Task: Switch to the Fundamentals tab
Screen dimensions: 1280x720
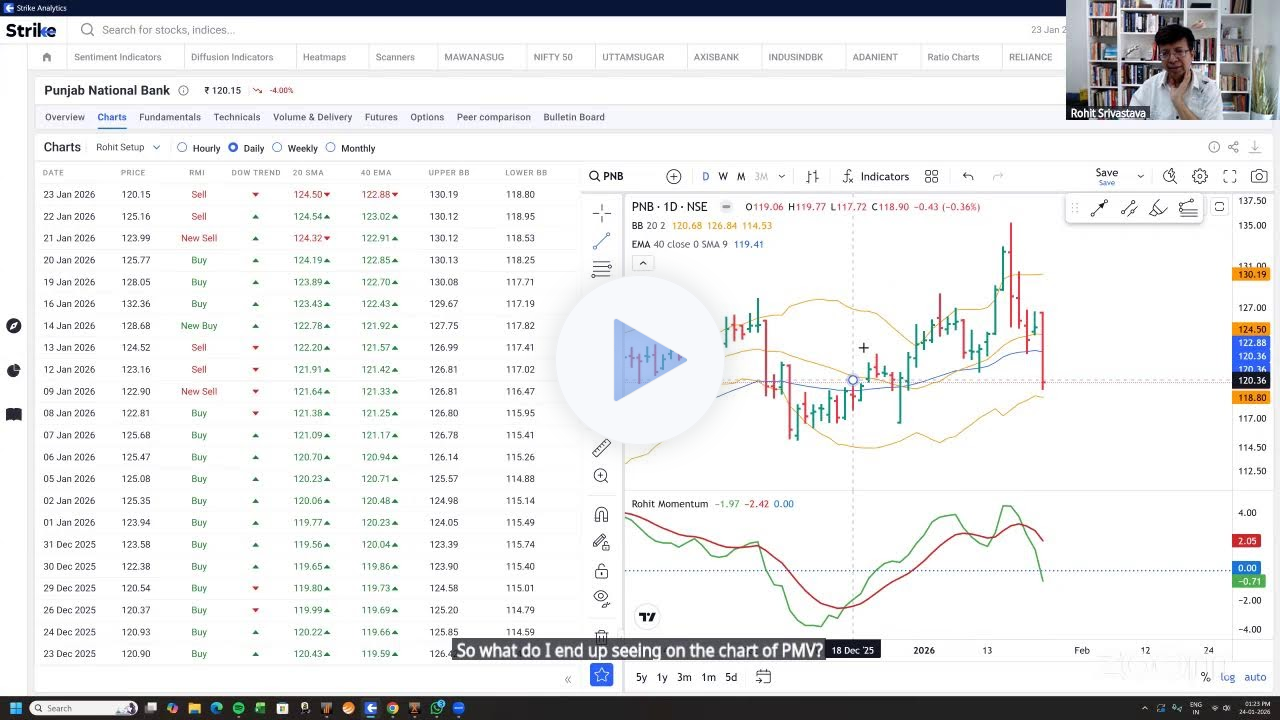Action: (x=169, y=117)
